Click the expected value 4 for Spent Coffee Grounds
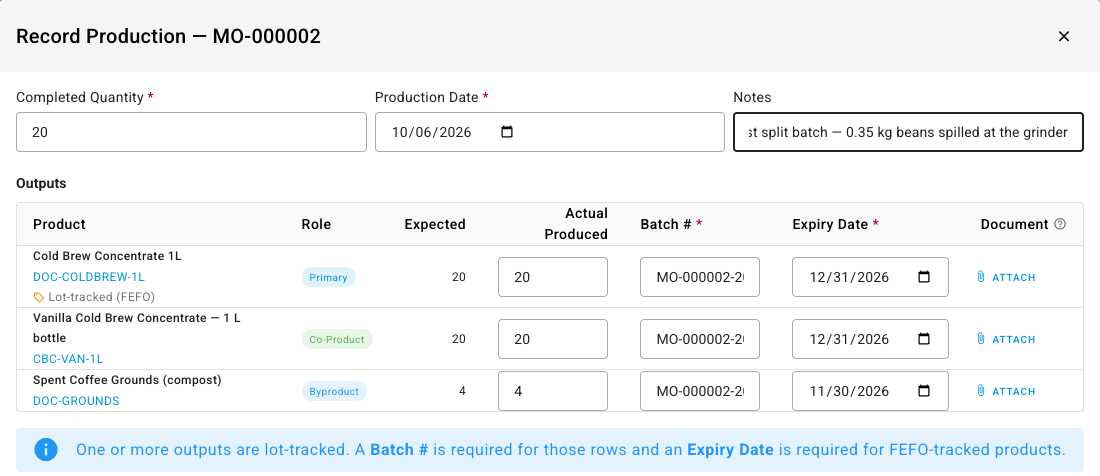This screenshot has width=1100, height=476. [462, 391]
